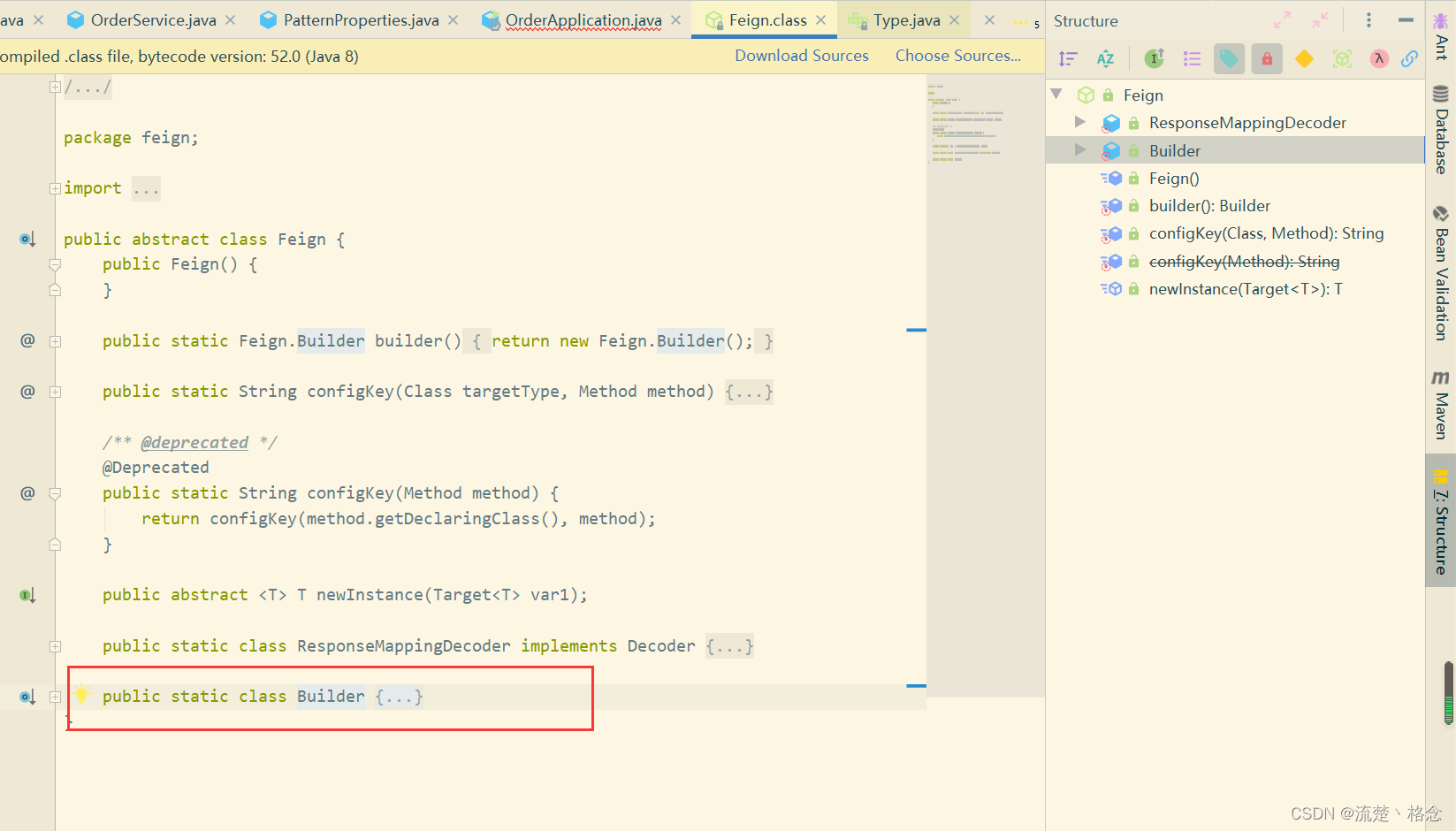
Task: Click the Structure side tab
Action: pos(1441,520)
